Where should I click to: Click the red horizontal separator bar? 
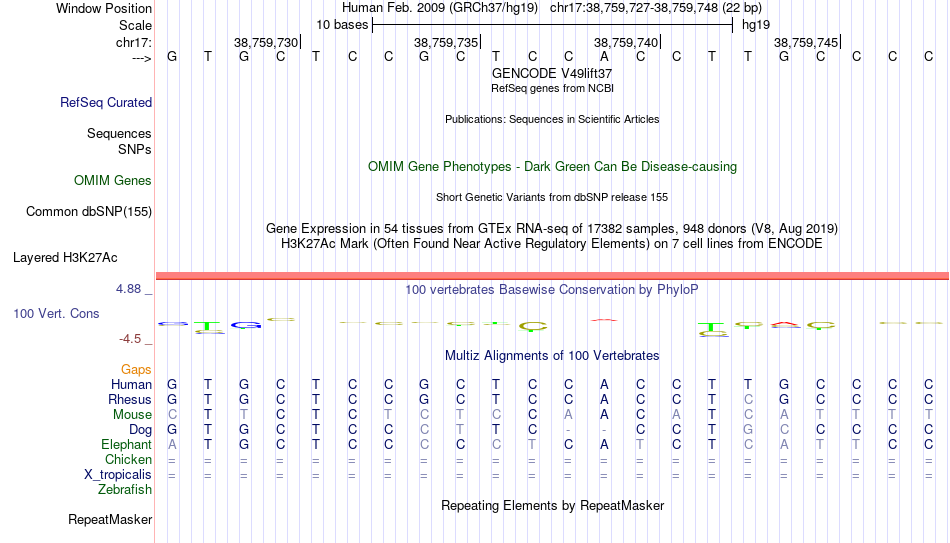553,276
